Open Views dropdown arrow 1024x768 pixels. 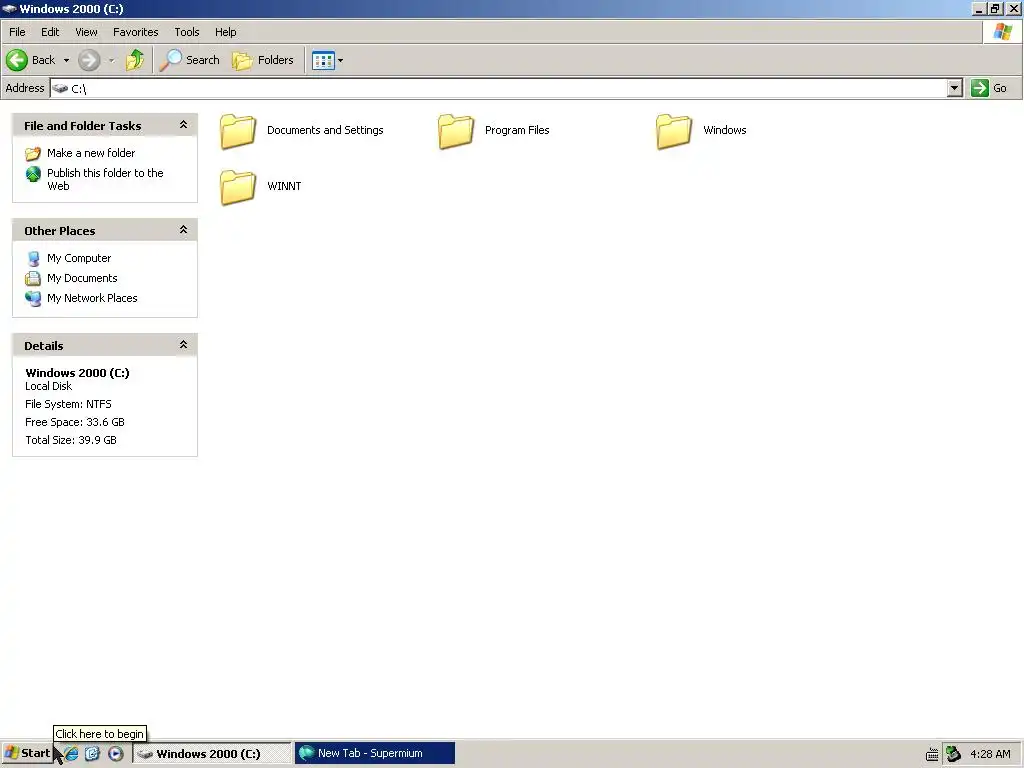click(340, 60)
